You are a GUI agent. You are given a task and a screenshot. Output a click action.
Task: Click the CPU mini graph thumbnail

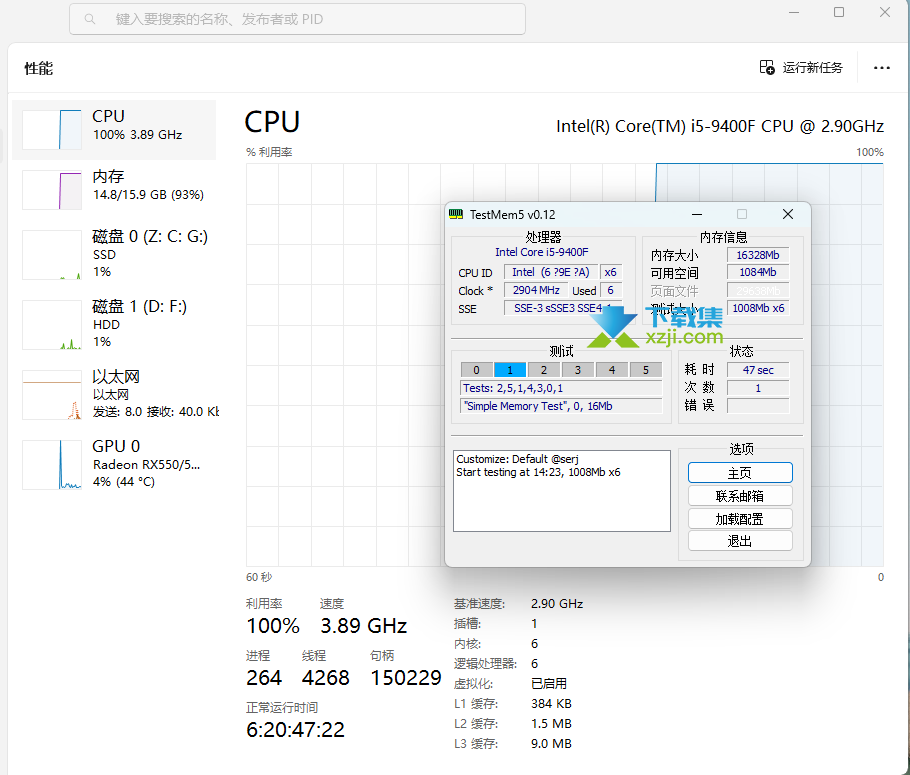pos(52,129)
